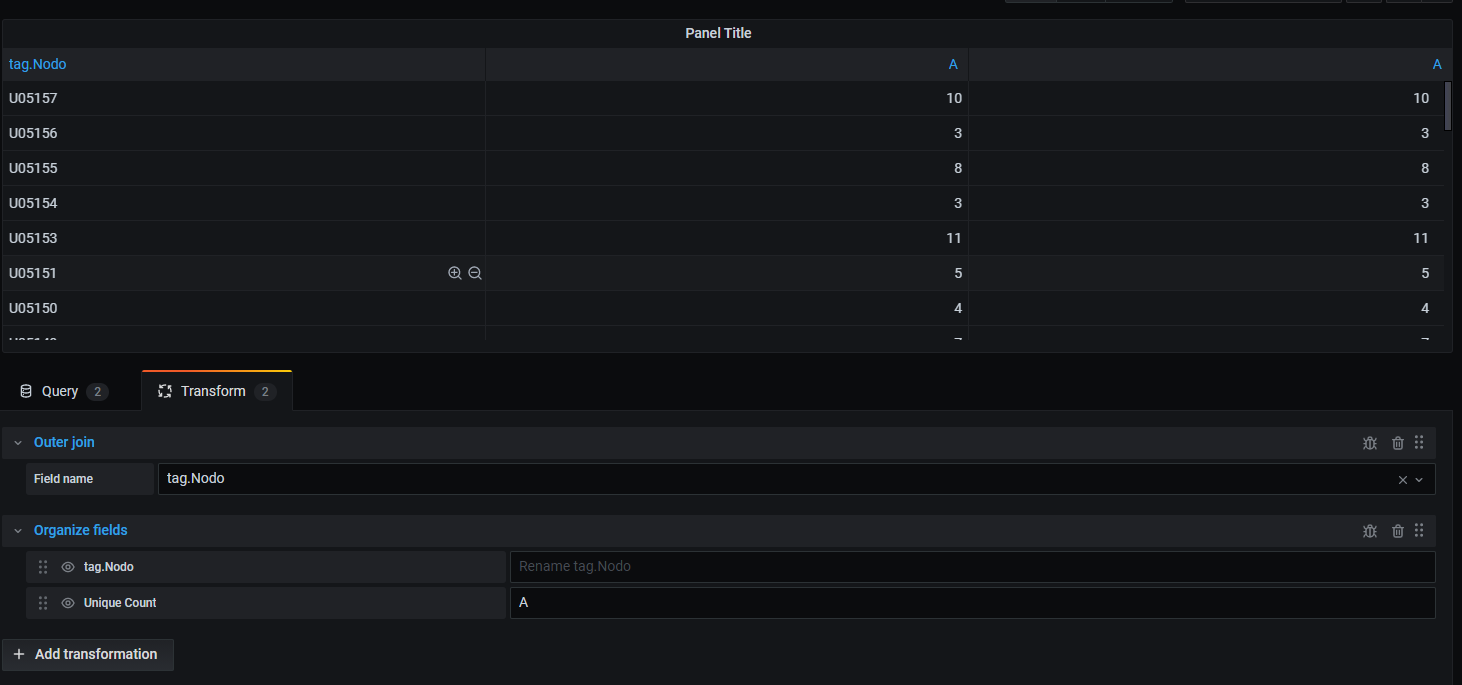The height and width of the screenshot is (685, 1462).
Task: Click the zoom-out filter icon on U05151
Action: point(475,273)
